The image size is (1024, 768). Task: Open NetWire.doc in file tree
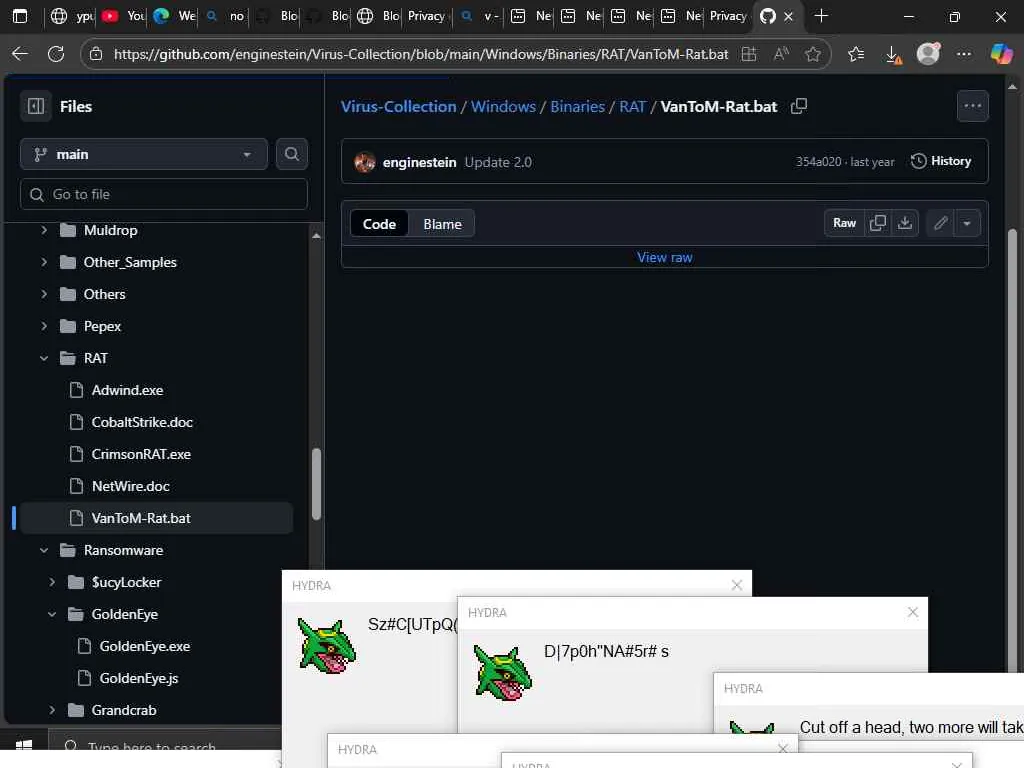(x=131, y=486)
